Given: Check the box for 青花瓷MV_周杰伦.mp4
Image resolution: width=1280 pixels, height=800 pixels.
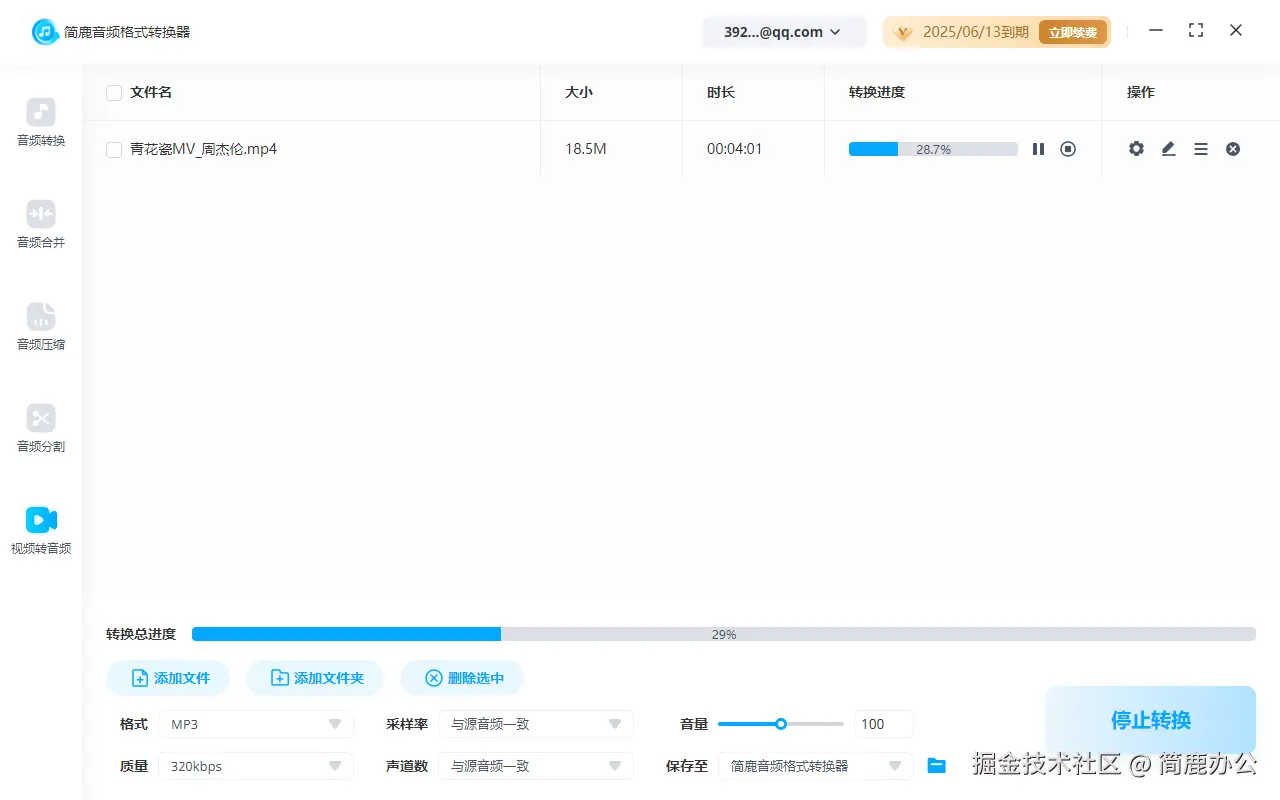Looking at the screenshot, I should pyautogui.click(x=114, y=150).
